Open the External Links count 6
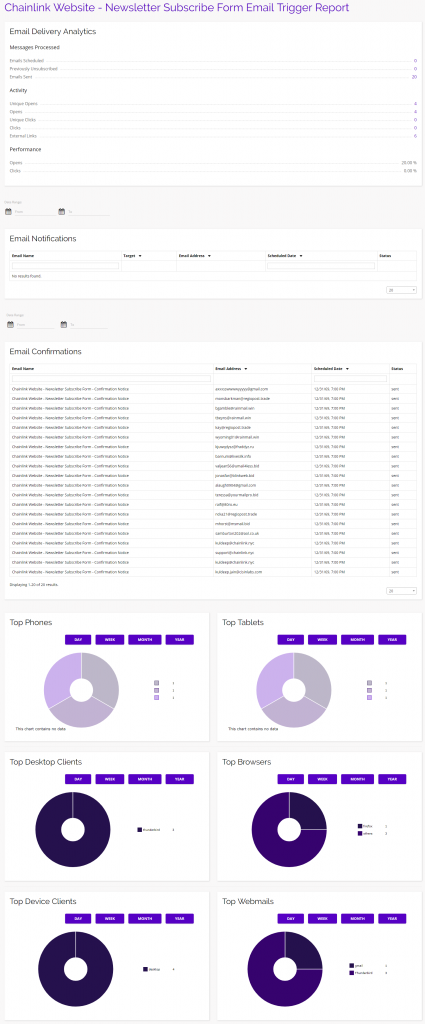 coord(415,136)
